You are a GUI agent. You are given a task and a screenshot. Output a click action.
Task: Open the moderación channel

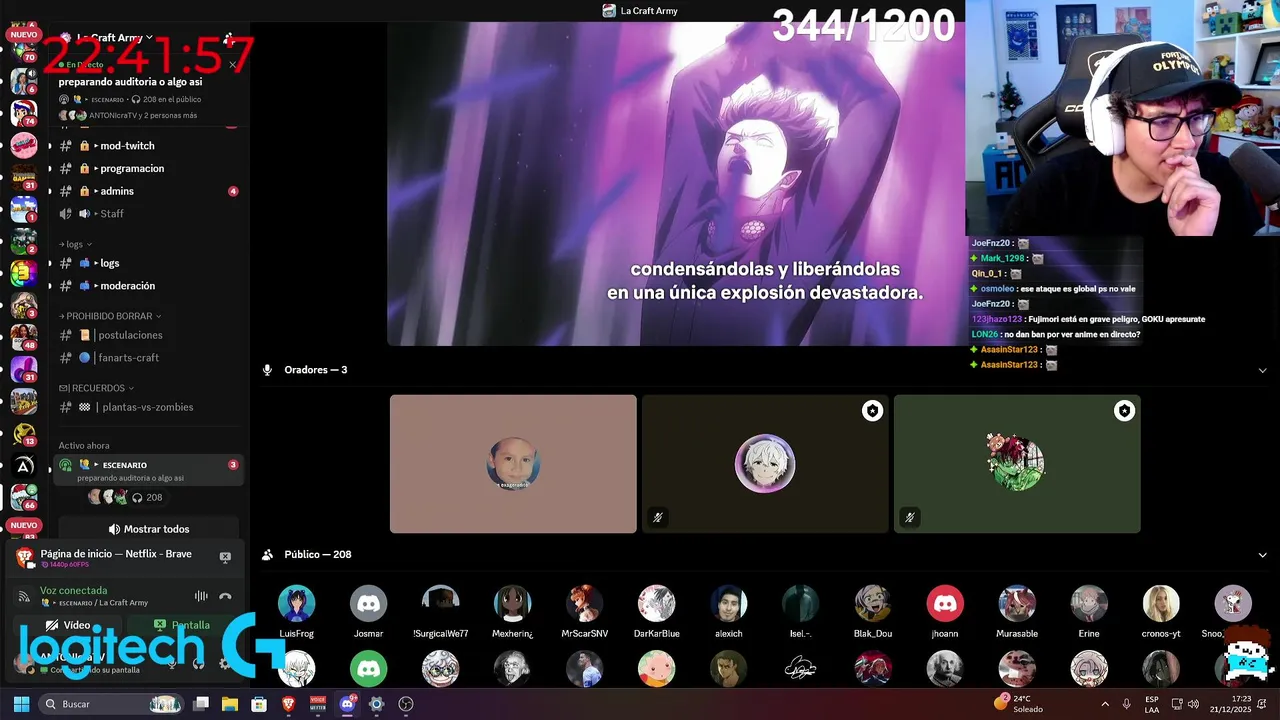(146, 286)
